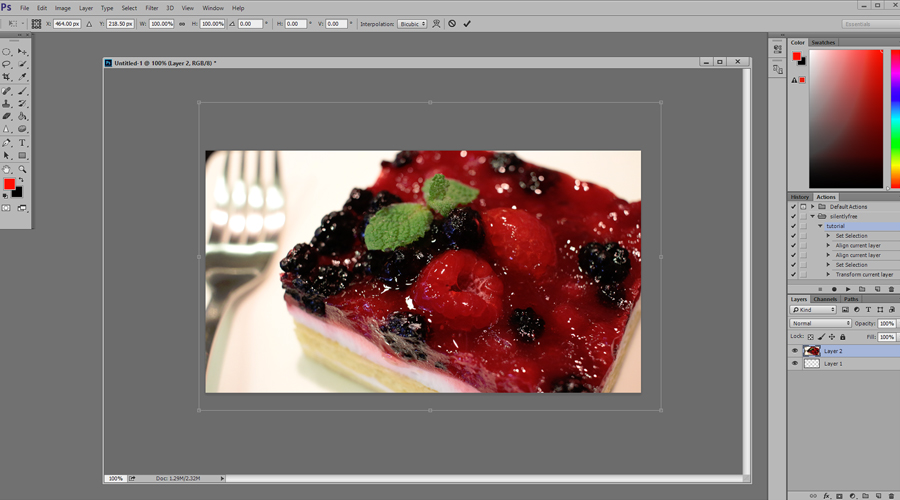Toggle the checkmark for the Default Actions set
Image resolution: width=900 pixels, height=500 pixels.
794,207
